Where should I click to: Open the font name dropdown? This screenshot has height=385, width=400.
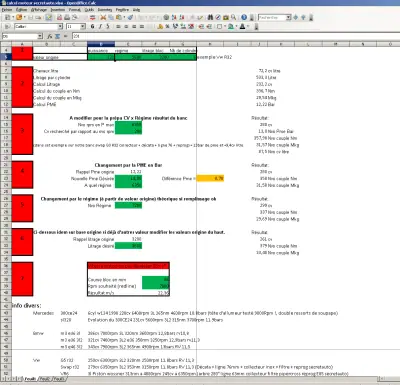(x=60, y=26)
